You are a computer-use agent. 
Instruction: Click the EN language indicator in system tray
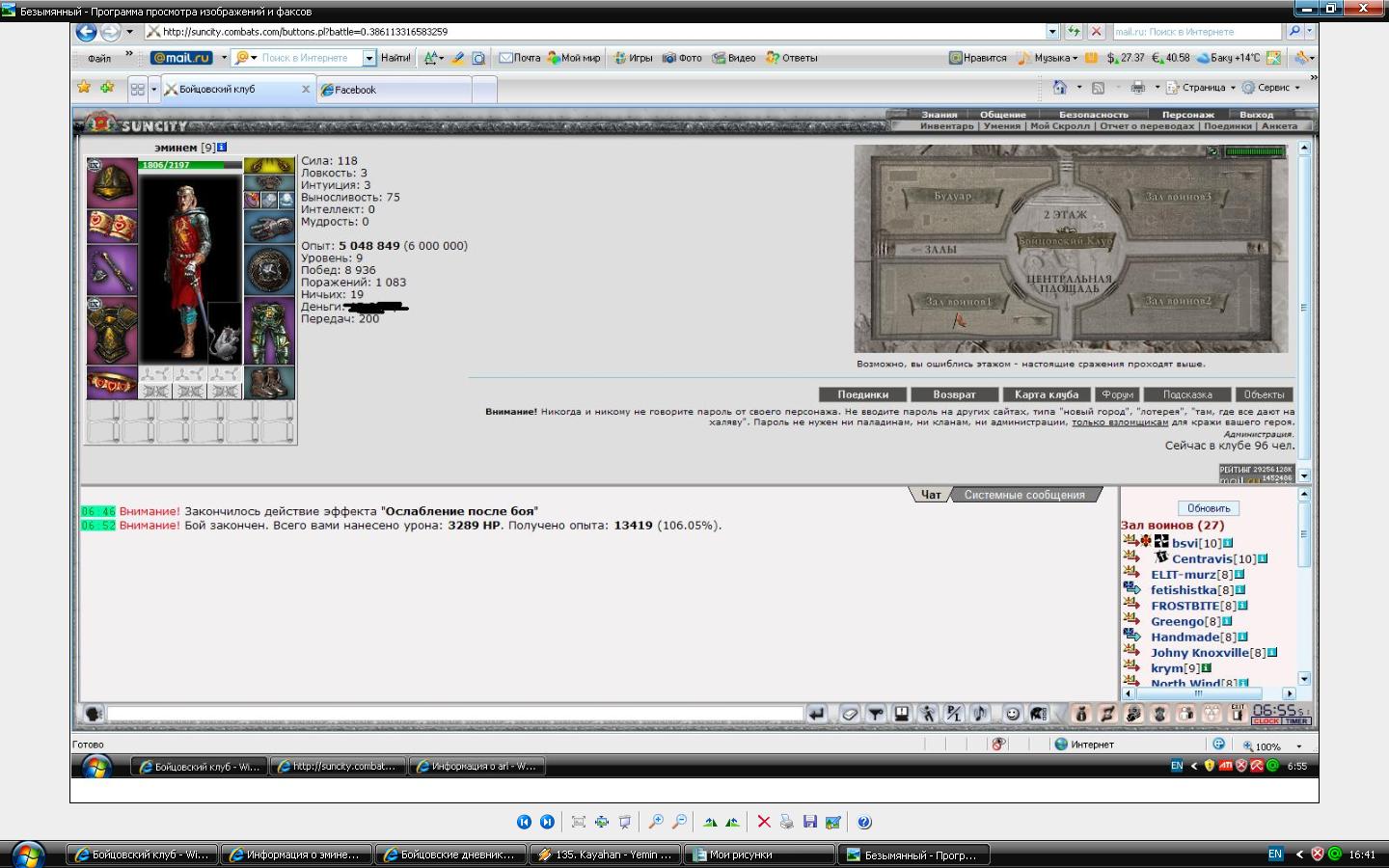[x=1275, y=854]
